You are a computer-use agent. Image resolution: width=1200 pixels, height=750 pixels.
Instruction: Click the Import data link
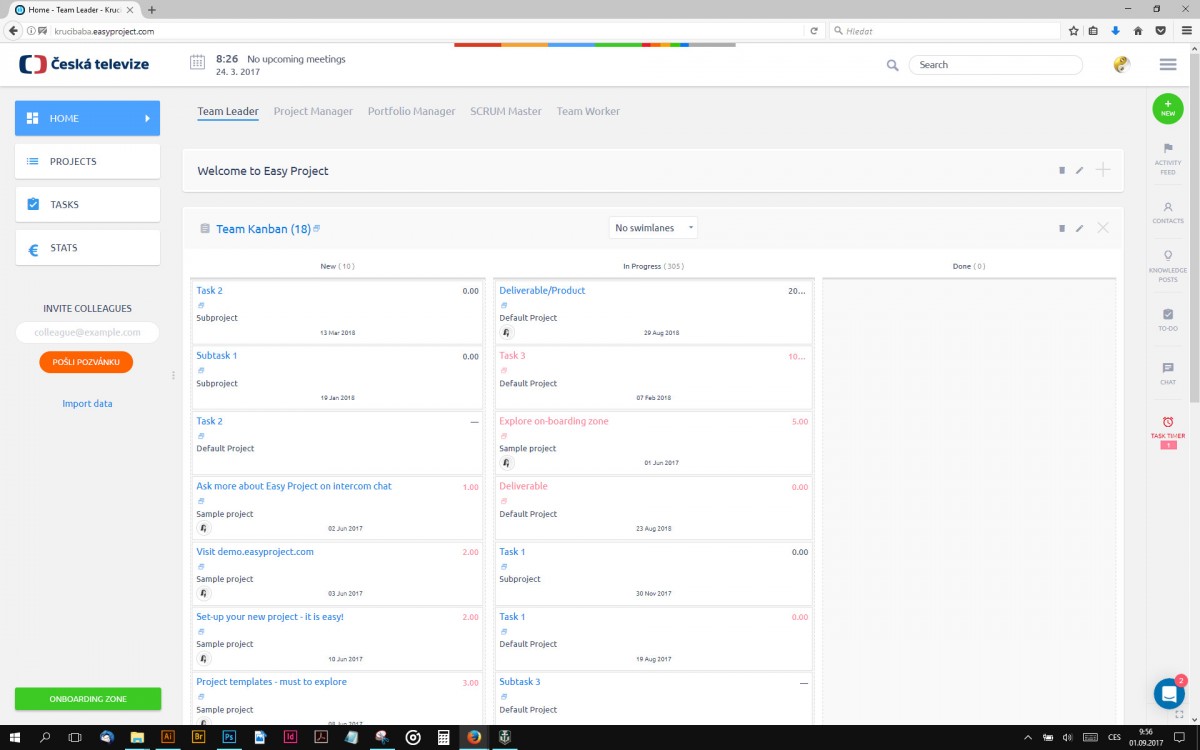[x=87, y=404]
